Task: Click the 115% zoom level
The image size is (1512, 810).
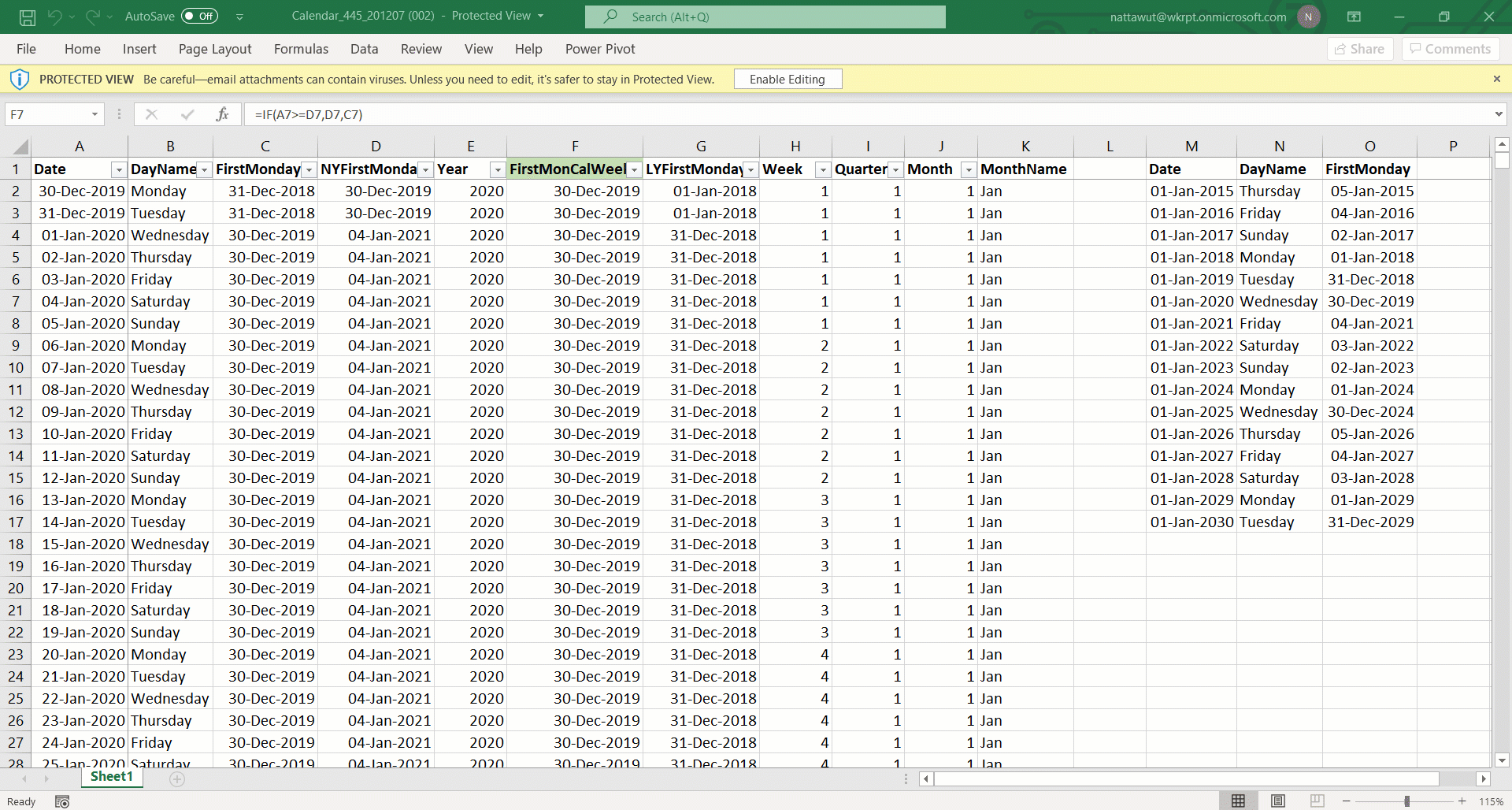Action: pos(1491,801)
